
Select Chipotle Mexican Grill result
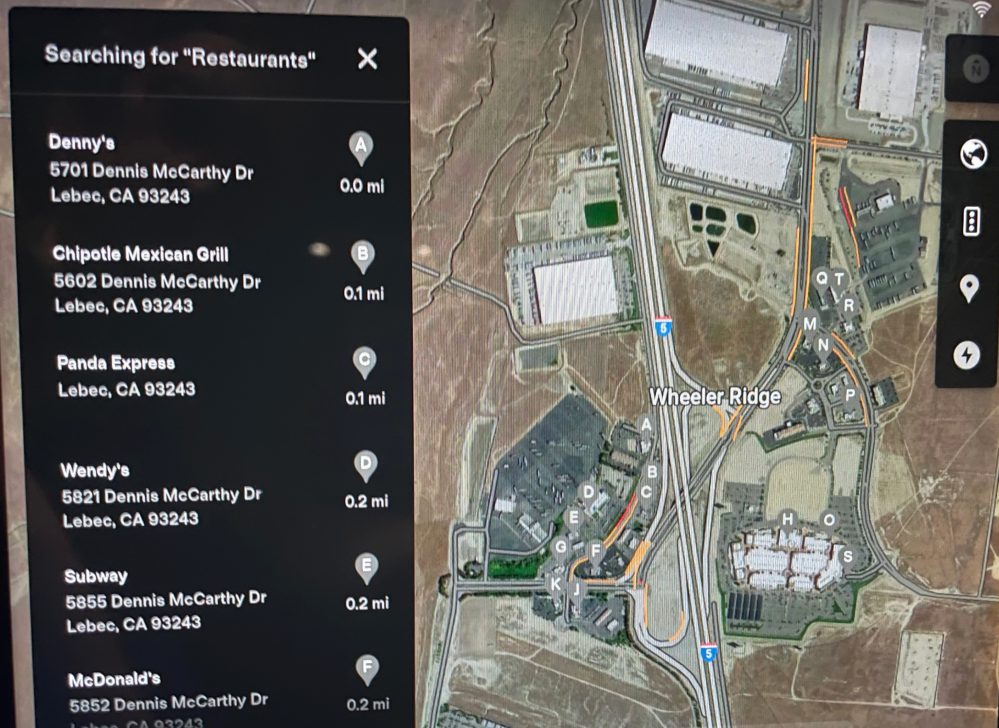coord(218,279)
